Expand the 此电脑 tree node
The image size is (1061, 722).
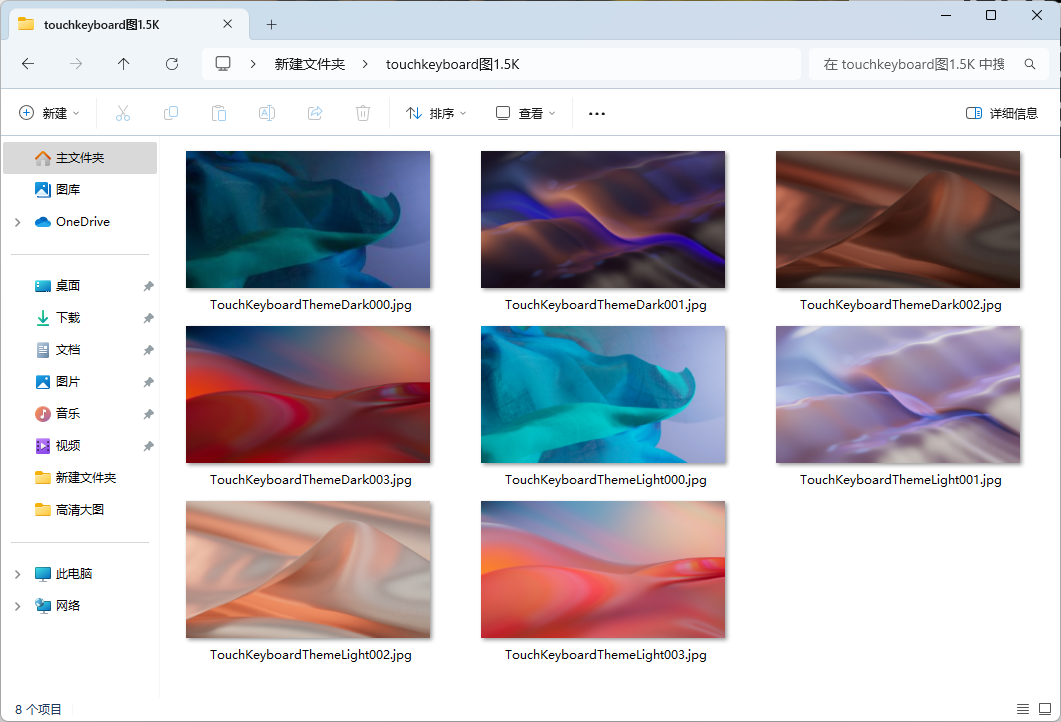click(17, 574)
